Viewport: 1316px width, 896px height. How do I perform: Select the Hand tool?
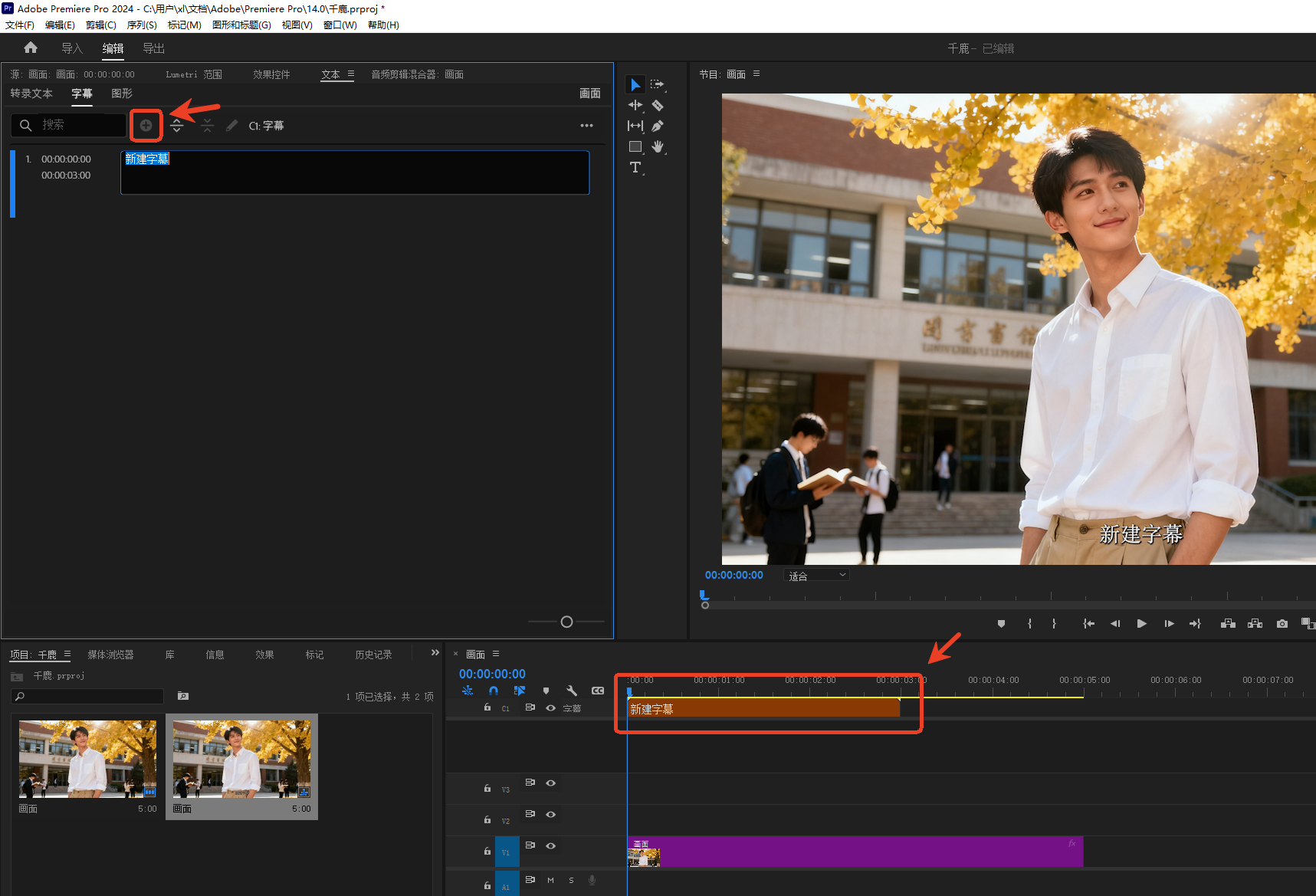coord(657,146)
